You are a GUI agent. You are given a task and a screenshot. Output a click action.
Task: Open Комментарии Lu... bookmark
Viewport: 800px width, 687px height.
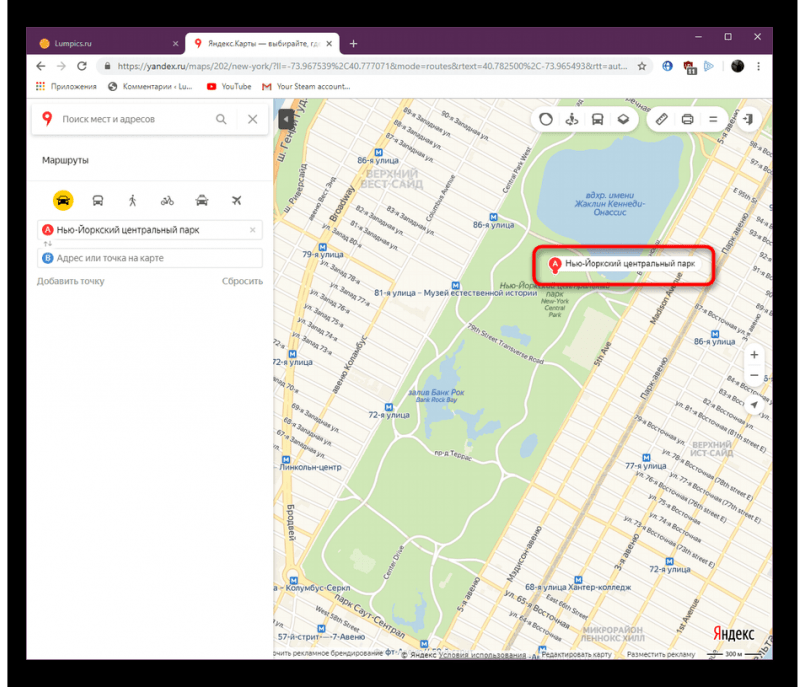tap(151, 87)
